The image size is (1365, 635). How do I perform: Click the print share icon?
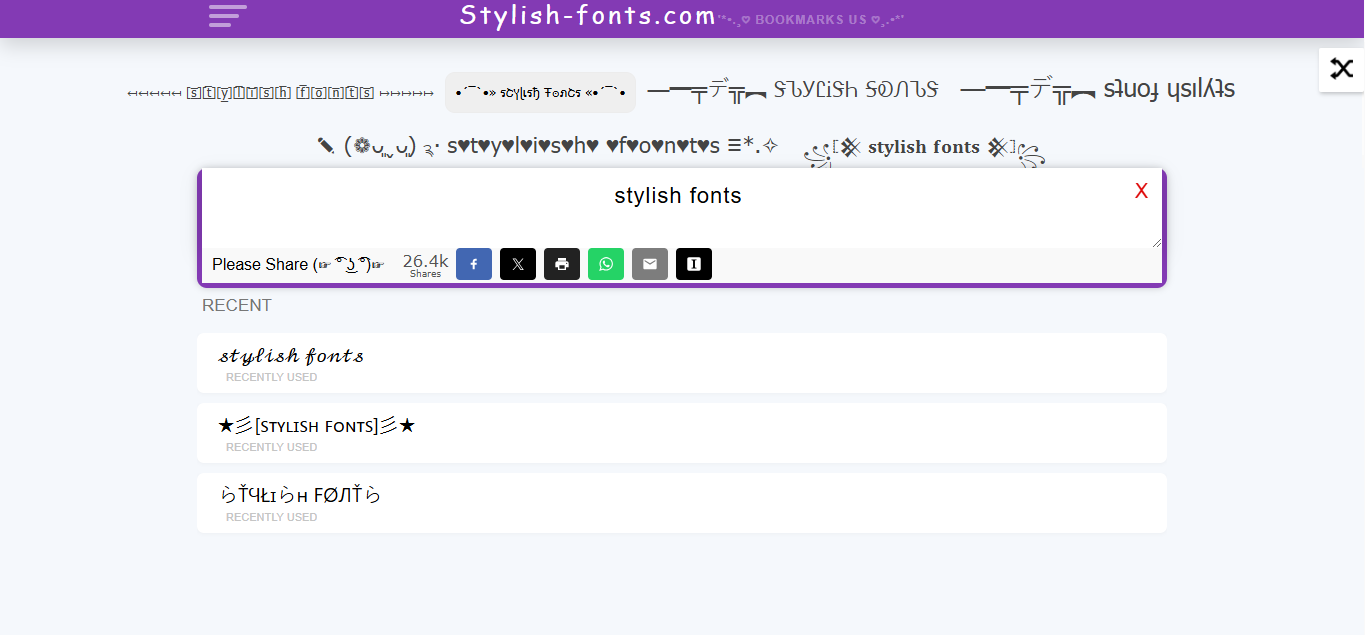tap(562, 264)
